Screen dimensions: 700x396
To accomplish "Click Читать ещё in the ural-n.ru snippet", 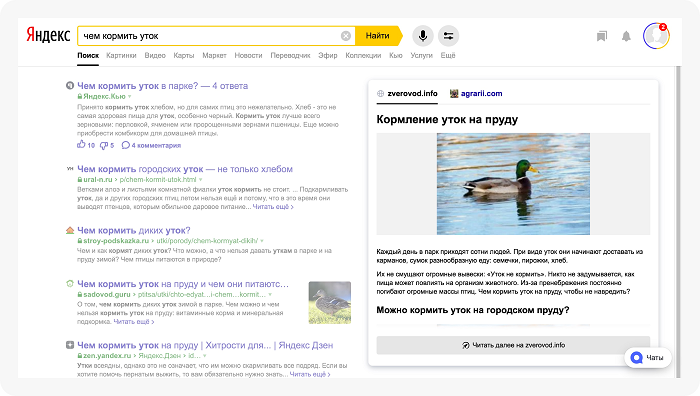I will click(273, 207).
